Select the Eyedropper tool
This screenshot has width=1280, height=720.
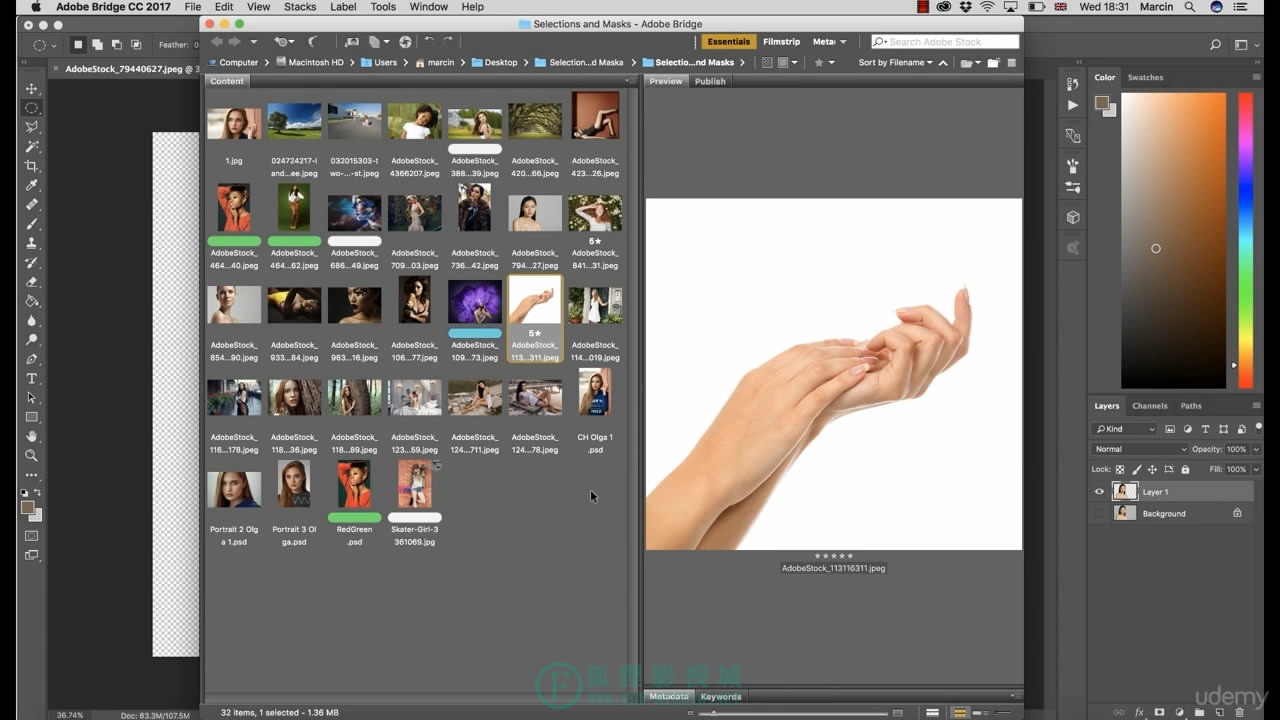point(32,185)
